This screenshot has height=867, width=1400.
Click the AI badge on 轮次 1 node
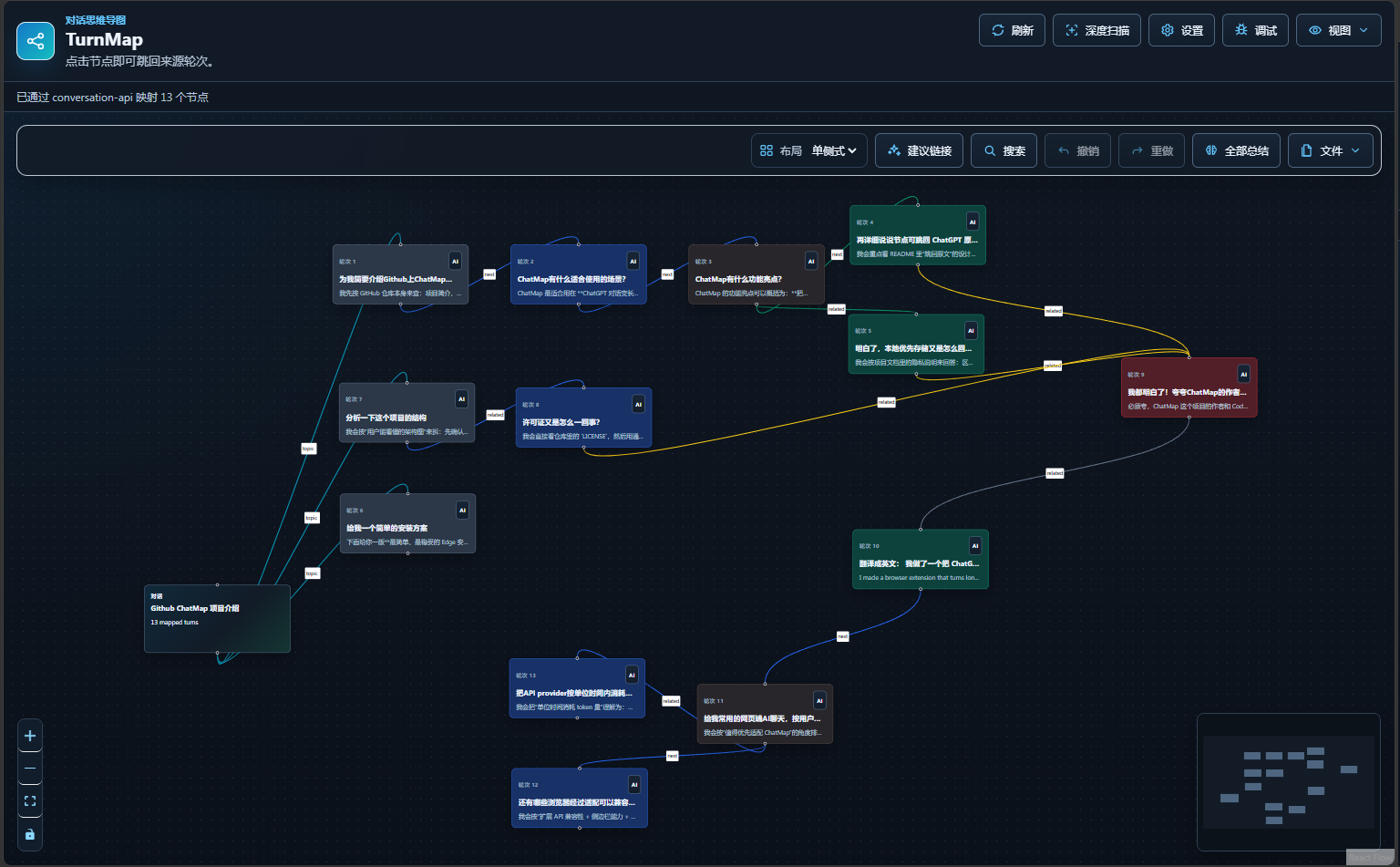(x=456, y=261)
